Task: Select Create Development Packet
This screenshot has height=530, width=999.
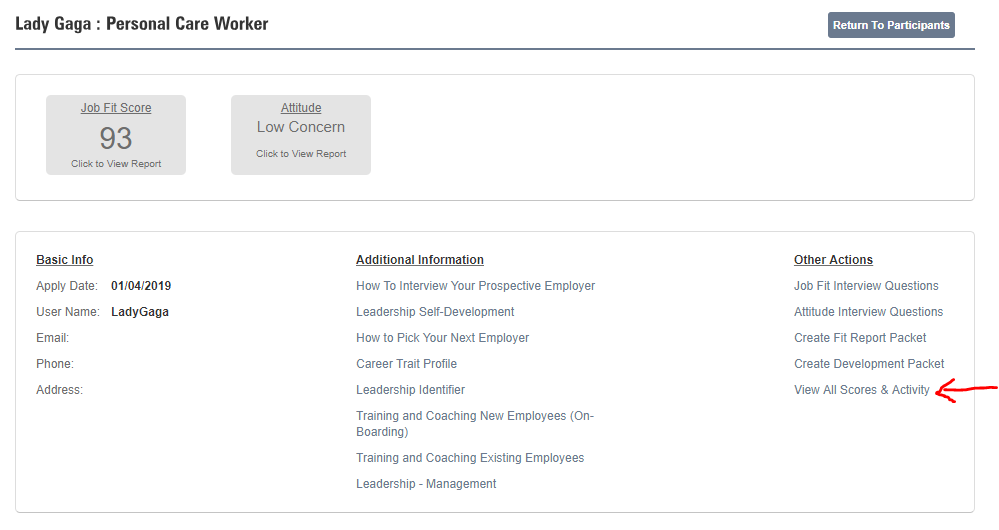Action: (869, 364)
